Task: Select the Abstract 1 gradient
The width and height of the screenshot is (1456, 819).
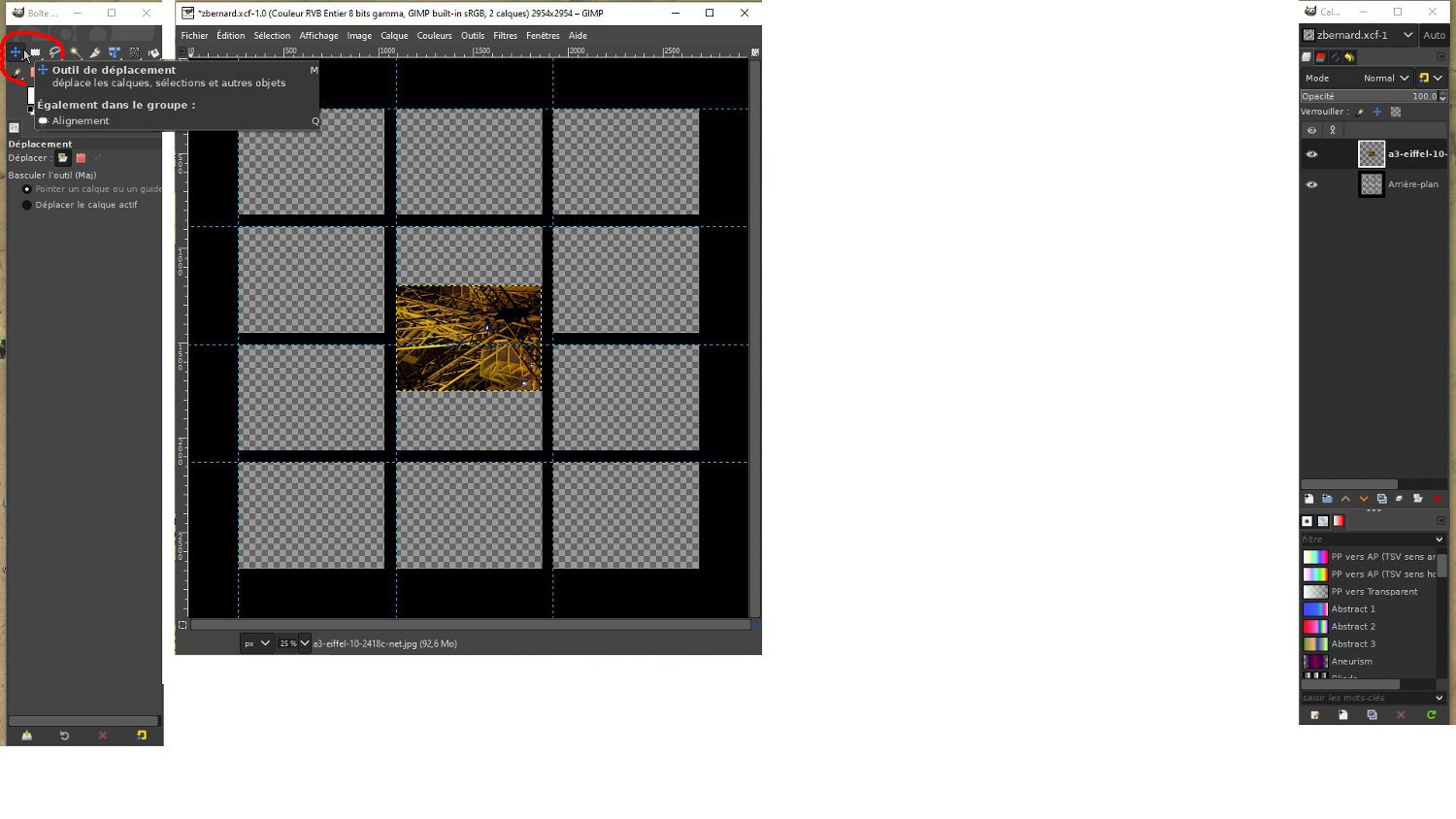Action: coord(1368,609)
